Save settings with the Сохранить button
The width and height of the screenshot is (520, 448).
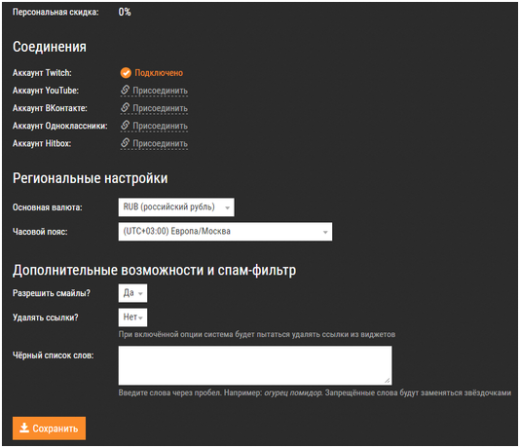point(49,428)
